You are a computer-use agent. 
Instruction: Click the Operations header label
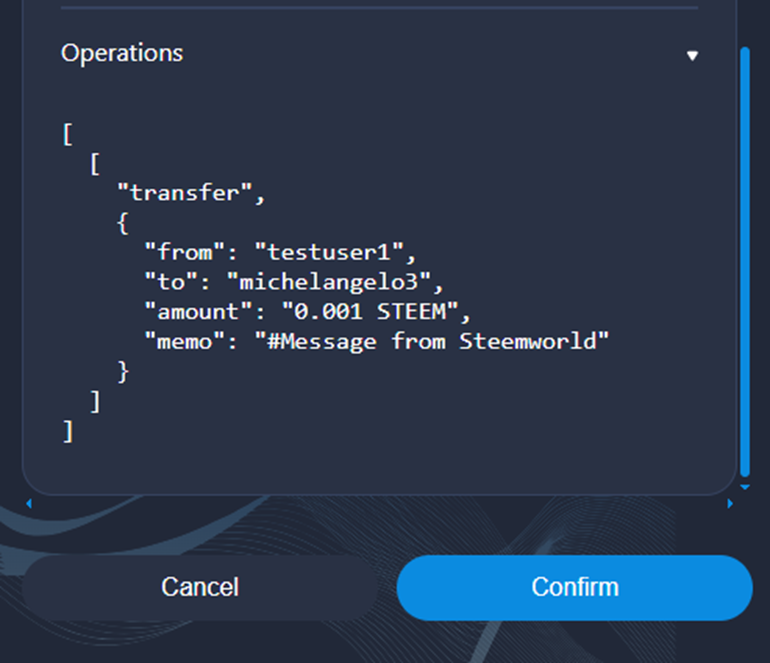click(122, 53)
